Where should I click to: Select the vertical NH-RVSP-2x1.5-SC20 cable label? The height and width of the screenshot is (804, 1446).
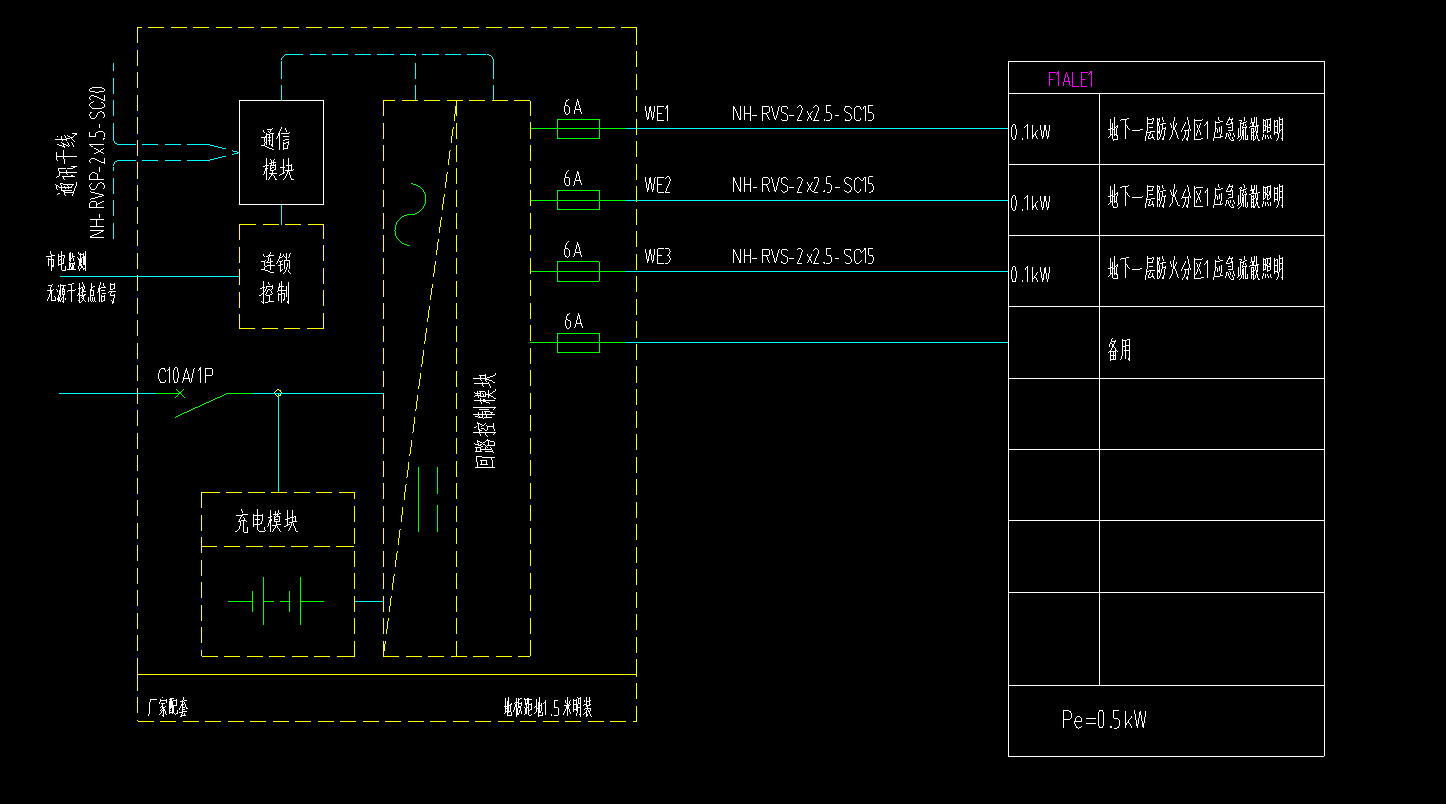[x=98, y=162]
